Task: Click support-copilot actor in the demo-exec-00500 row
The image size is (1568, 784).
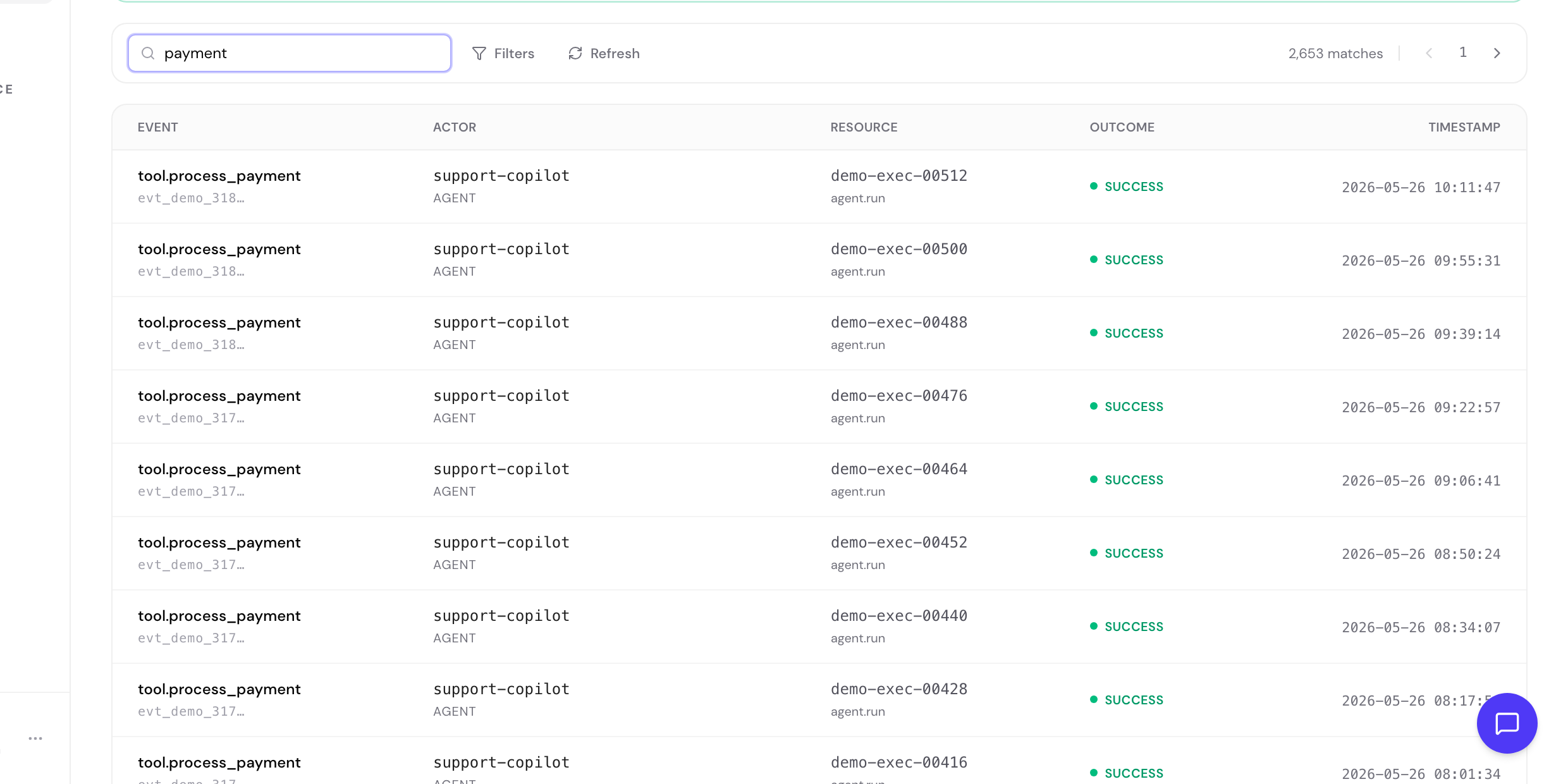Action: pos(501,249)
